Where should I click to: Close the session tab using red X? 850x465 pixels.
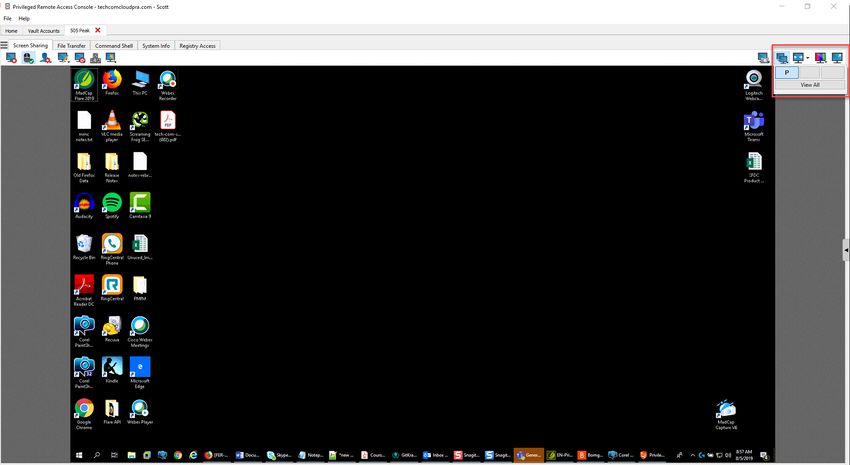point(98,30)
